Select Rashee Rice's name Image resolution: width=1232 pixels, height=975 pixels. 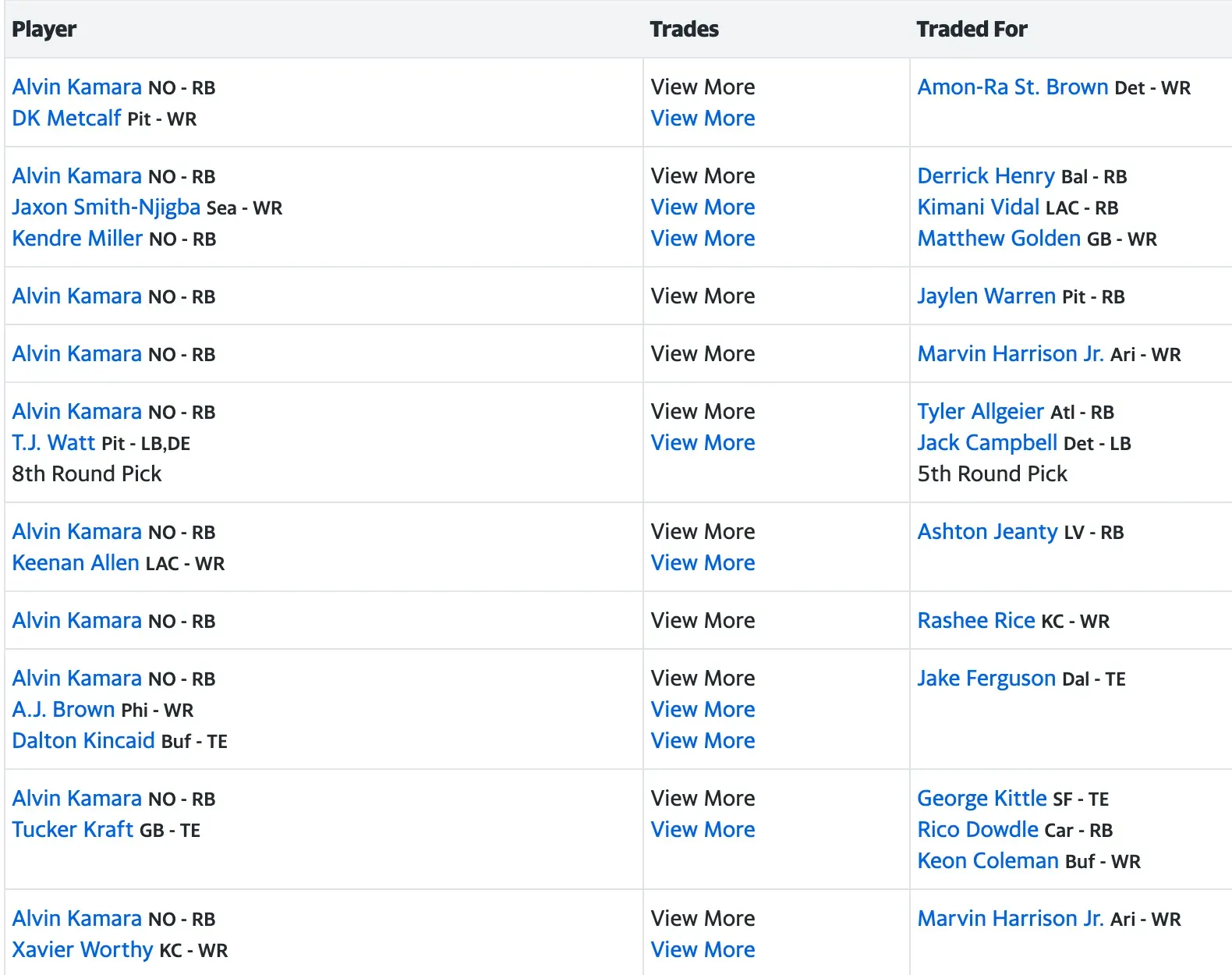(x=976, y=620)
